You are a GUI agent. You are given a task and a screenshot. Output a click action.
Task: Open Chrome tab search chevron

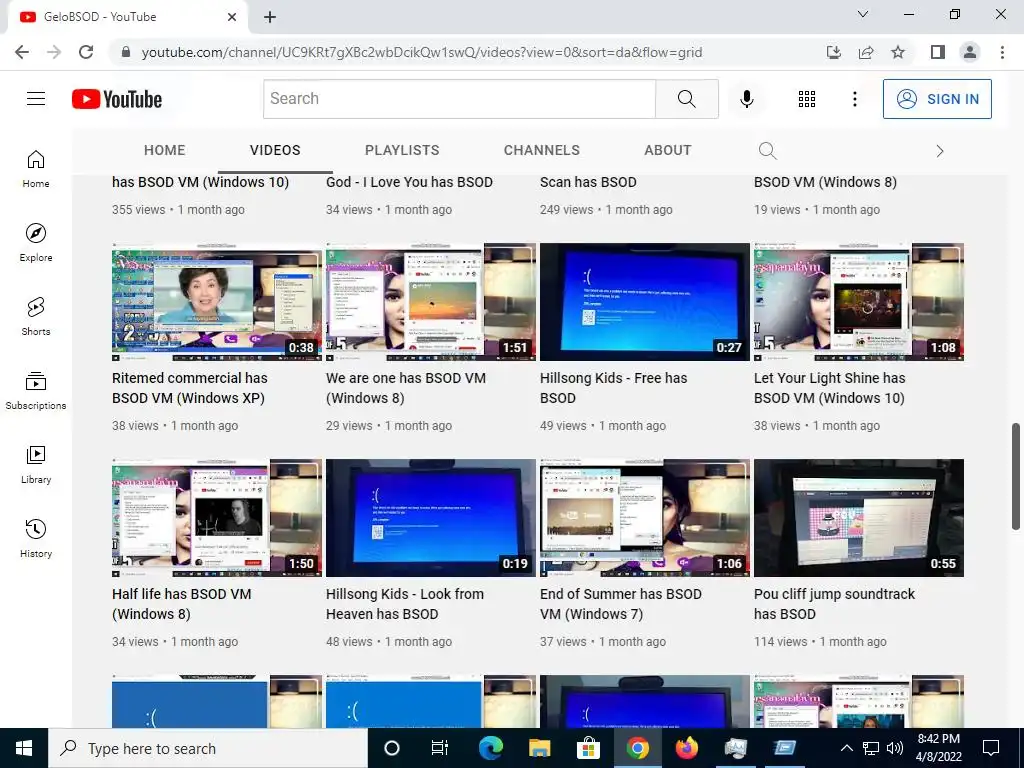[863, 14]
